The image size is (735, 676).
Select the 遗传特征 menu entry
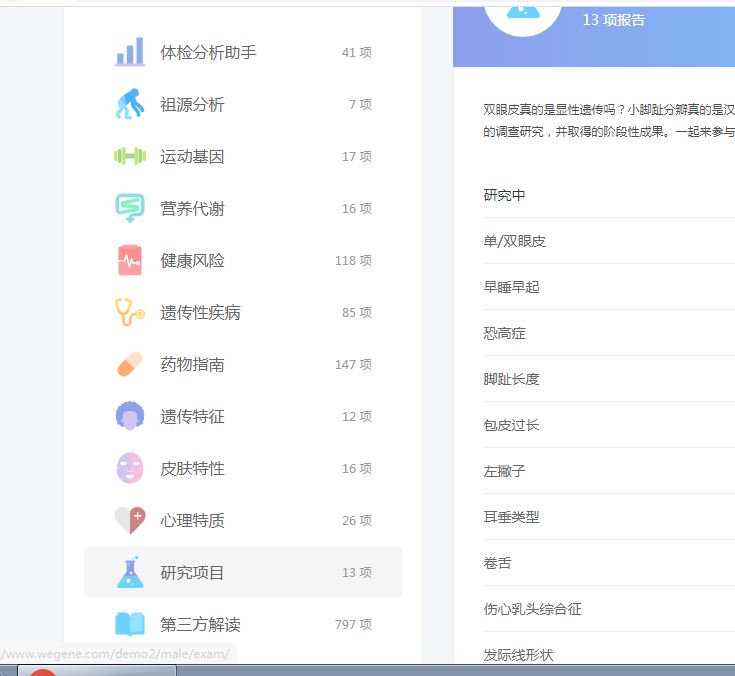click(x=243, y=416)
